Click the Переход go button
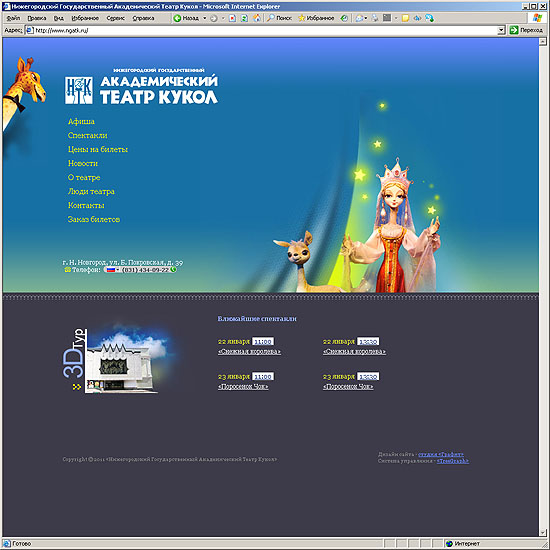The width and height of the screenshot is (550, 550). (526, 31)
